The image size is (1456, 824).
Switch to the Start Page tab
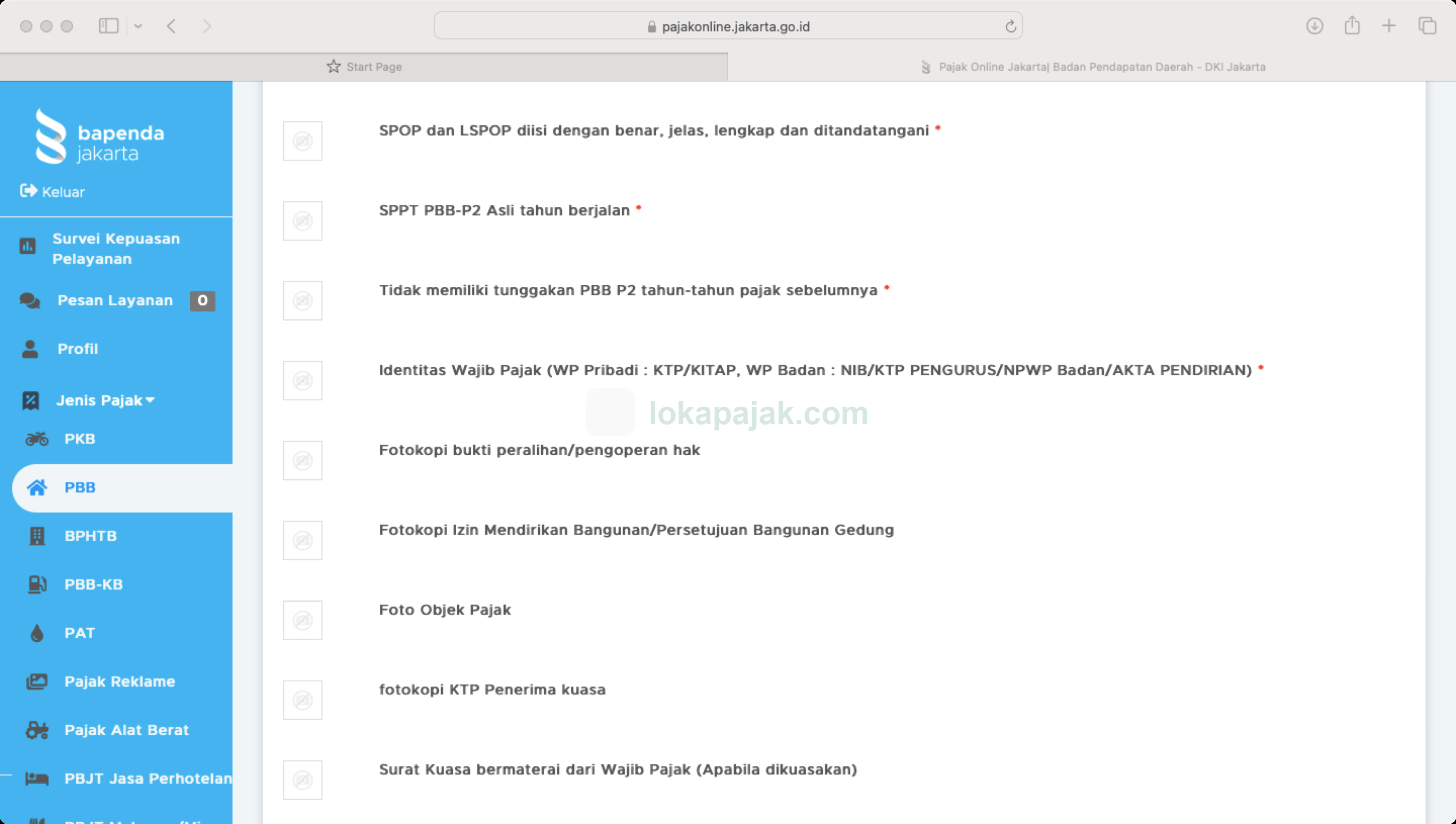coord(364,67)
